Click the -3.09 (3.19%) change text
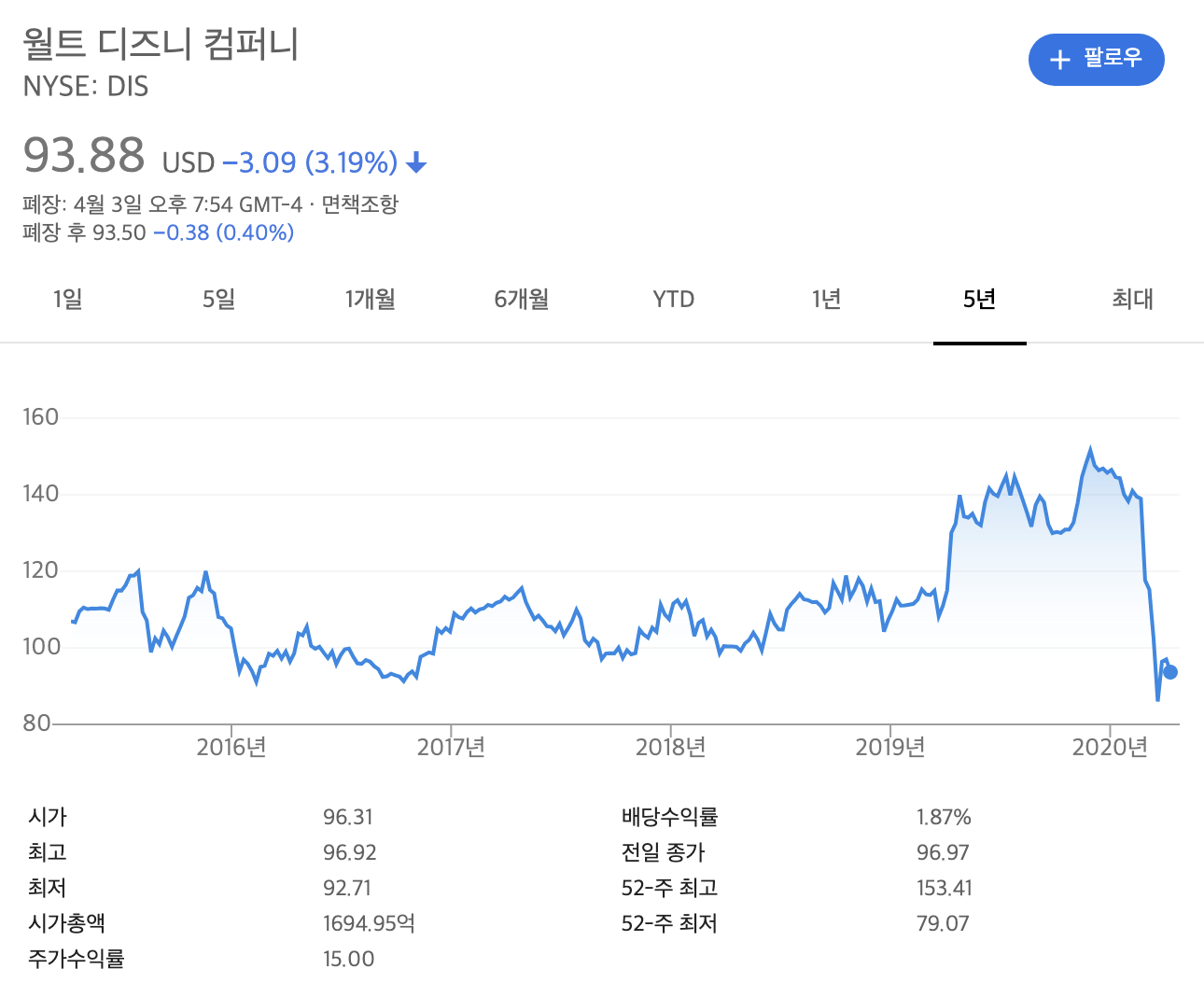Viewport: 1204px width, 997px height. click(311, 163)
